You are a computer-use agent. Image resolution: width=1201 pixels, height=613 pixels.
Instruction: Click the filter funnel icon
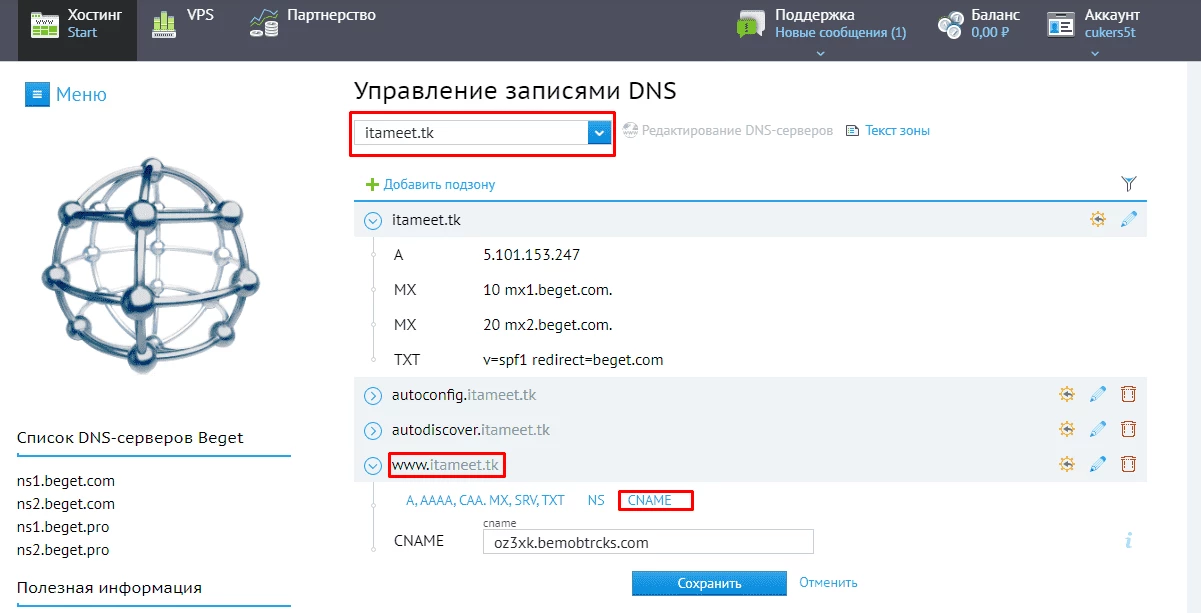click(1129, 184)
